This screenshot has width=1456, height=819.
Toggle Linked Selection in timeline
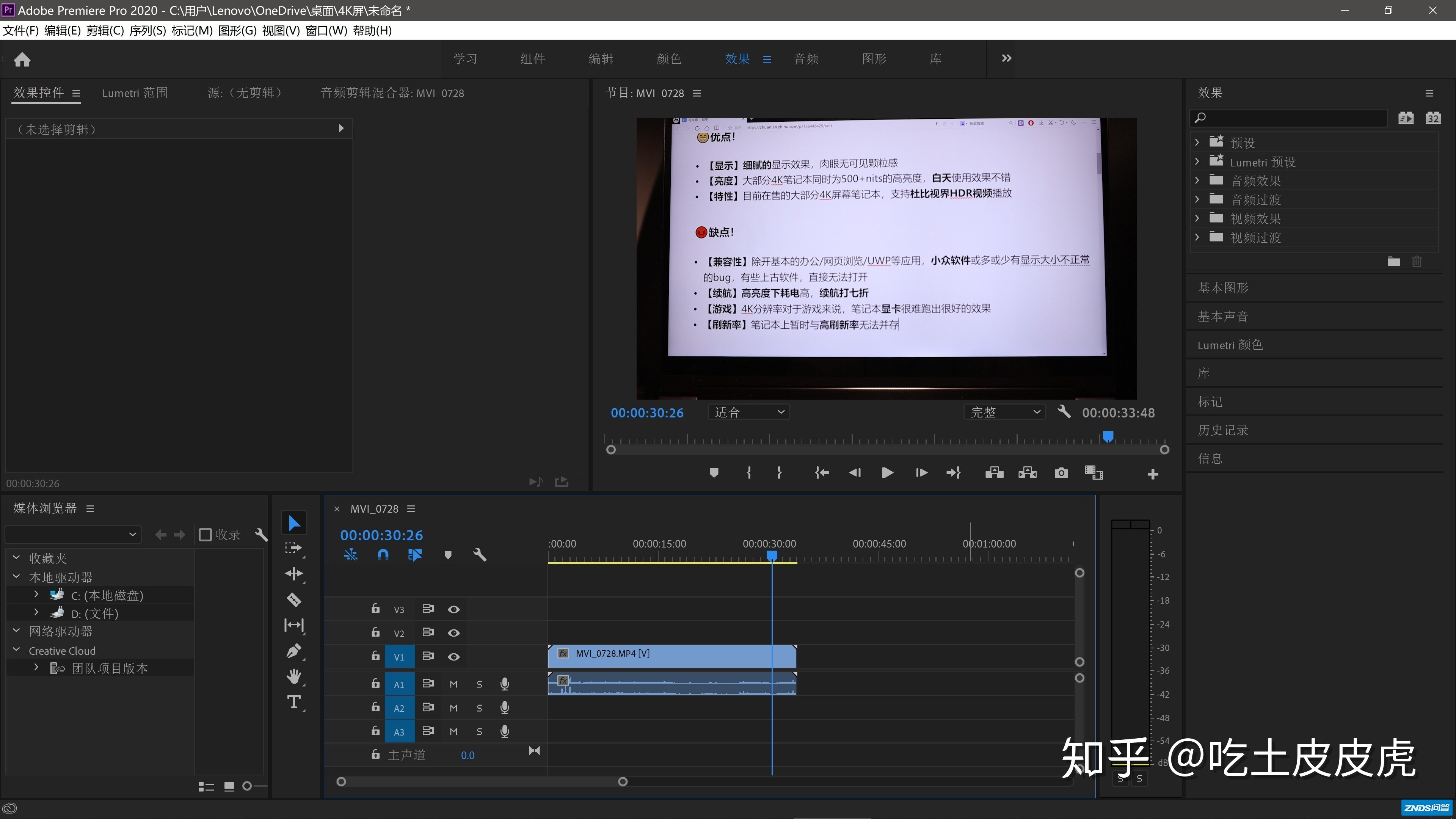(x=415, y=555)
